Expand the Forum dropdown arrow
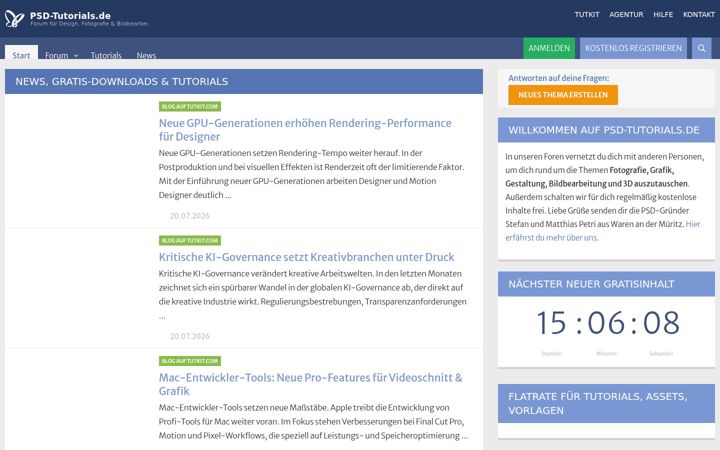 point(76,56)
